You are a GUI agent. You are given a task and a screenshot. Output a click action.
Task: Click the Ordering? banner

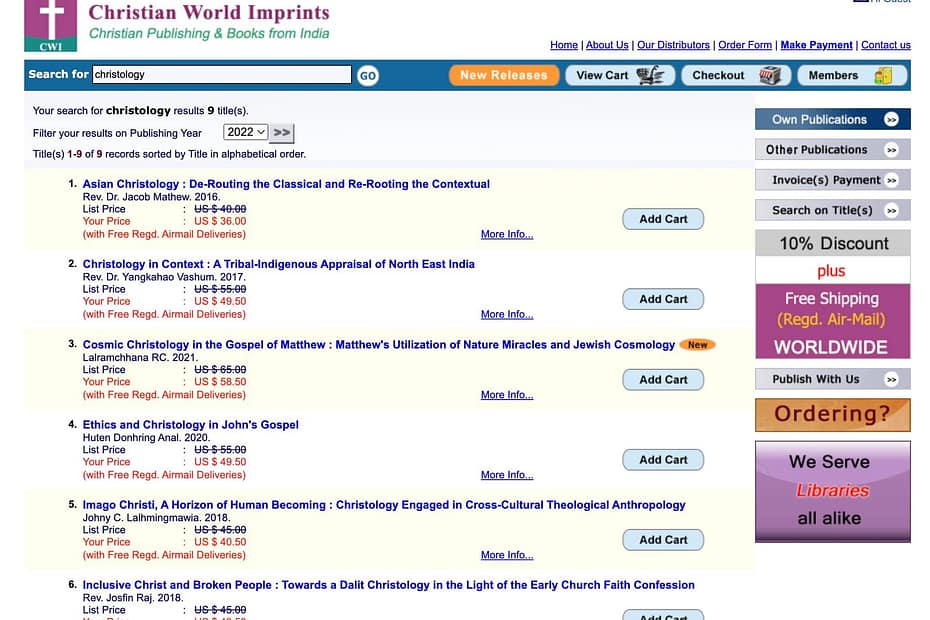point(832,414)
